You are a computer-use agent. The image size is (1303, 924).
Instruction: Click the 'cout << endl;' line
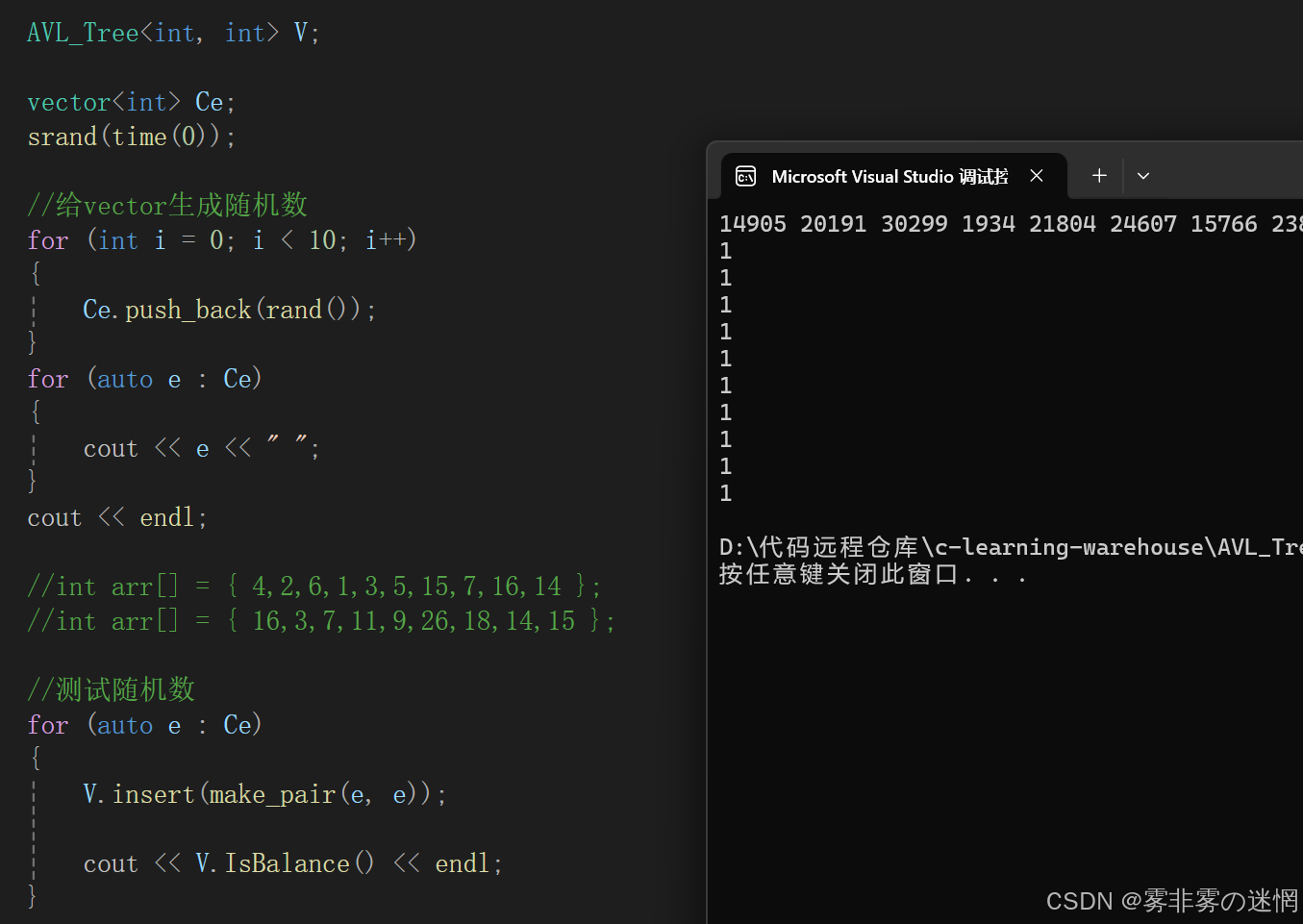[x=117, y=517]
